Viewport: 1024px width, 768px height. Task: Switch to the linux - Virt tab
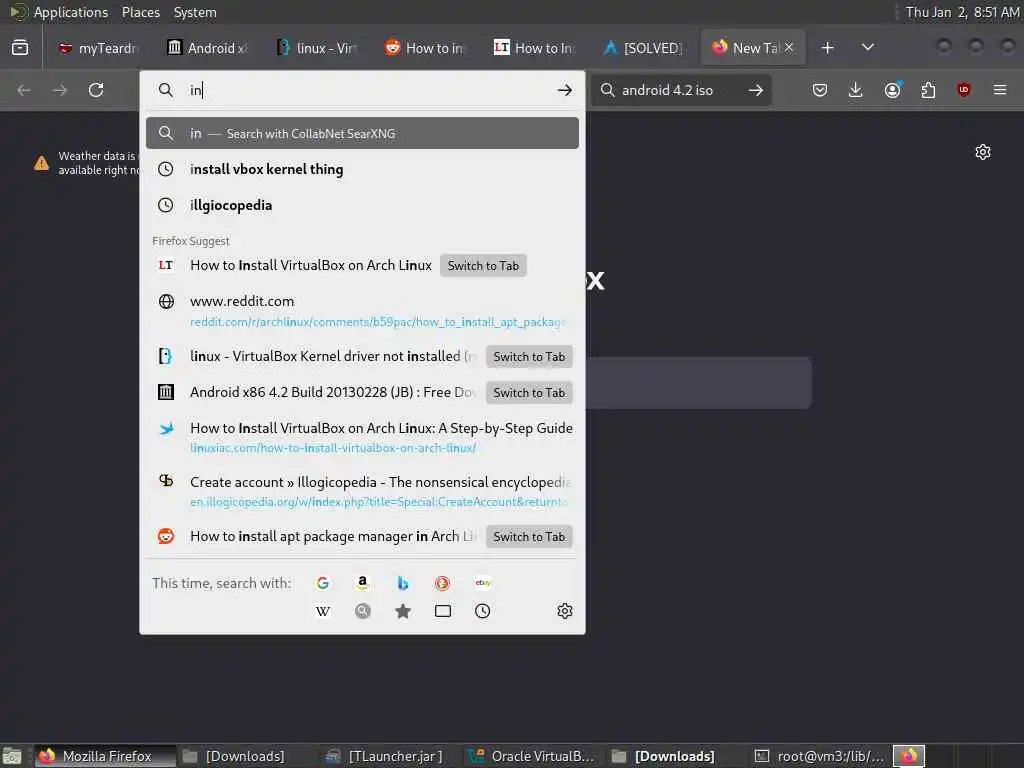317,48
